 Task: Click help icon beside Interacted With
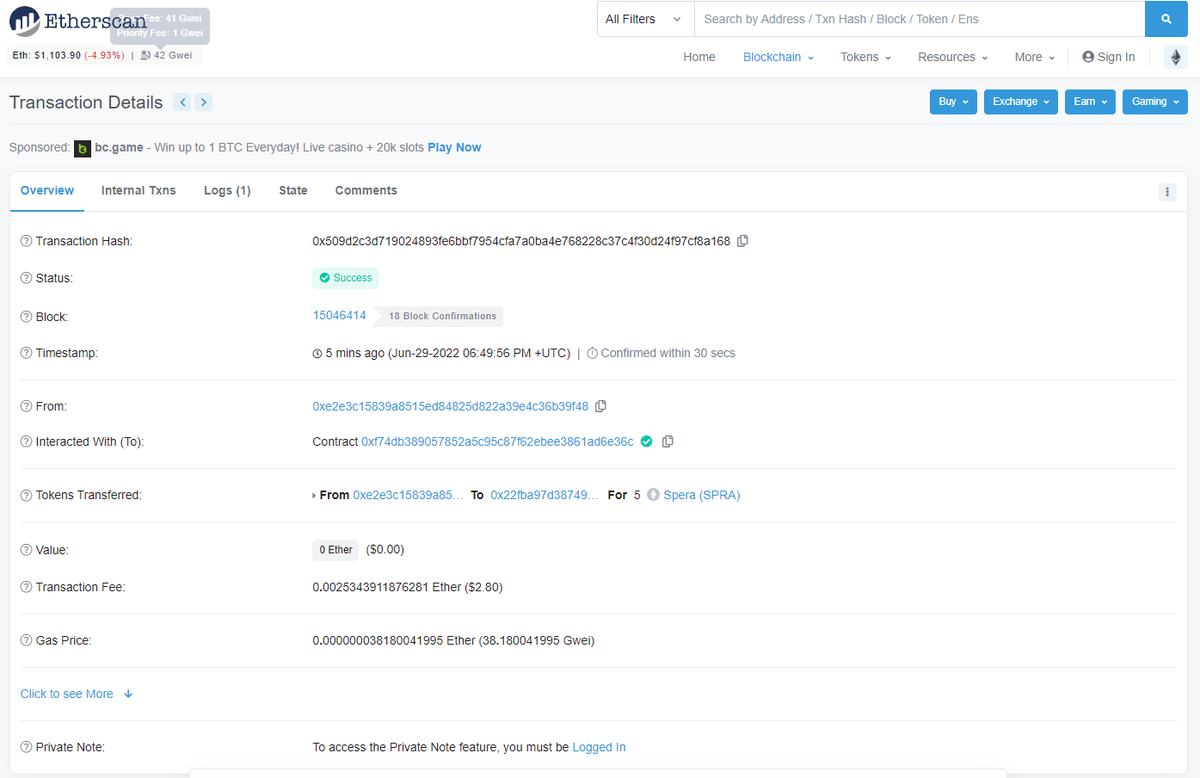point(26,441)
